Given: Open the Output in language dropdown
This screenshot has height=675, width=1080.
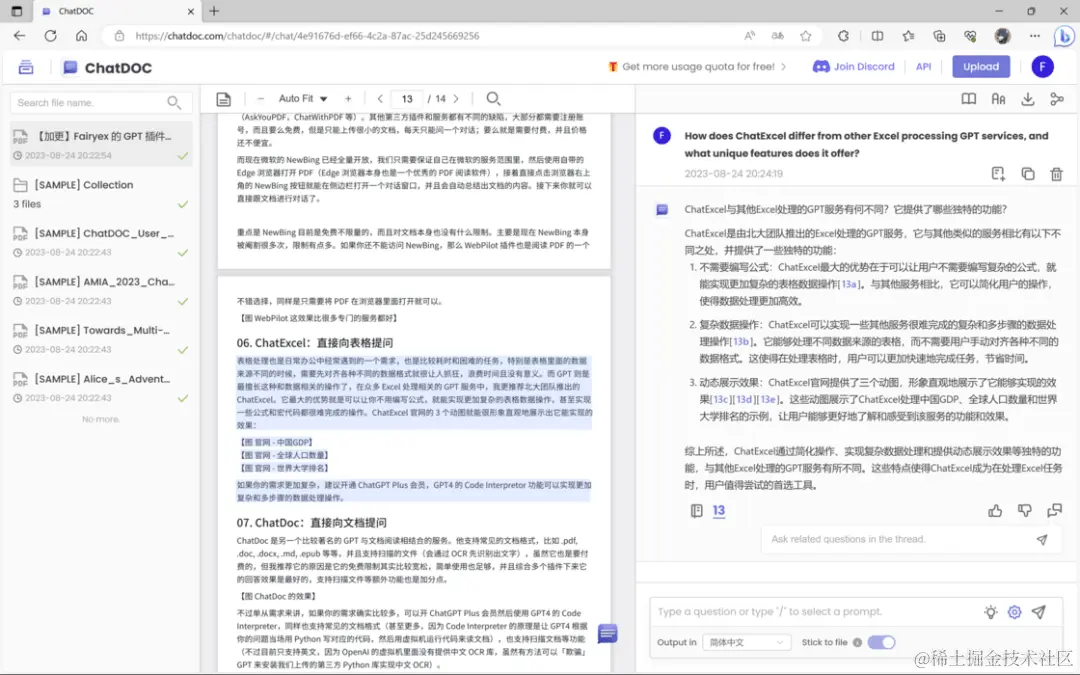Looking at the screenshot, I should 747,642.
